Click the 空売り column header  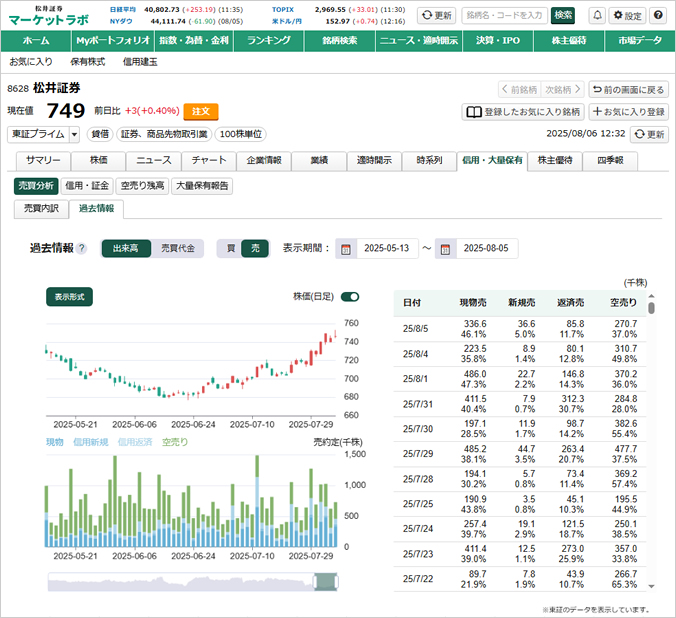(x=623, y=303)
